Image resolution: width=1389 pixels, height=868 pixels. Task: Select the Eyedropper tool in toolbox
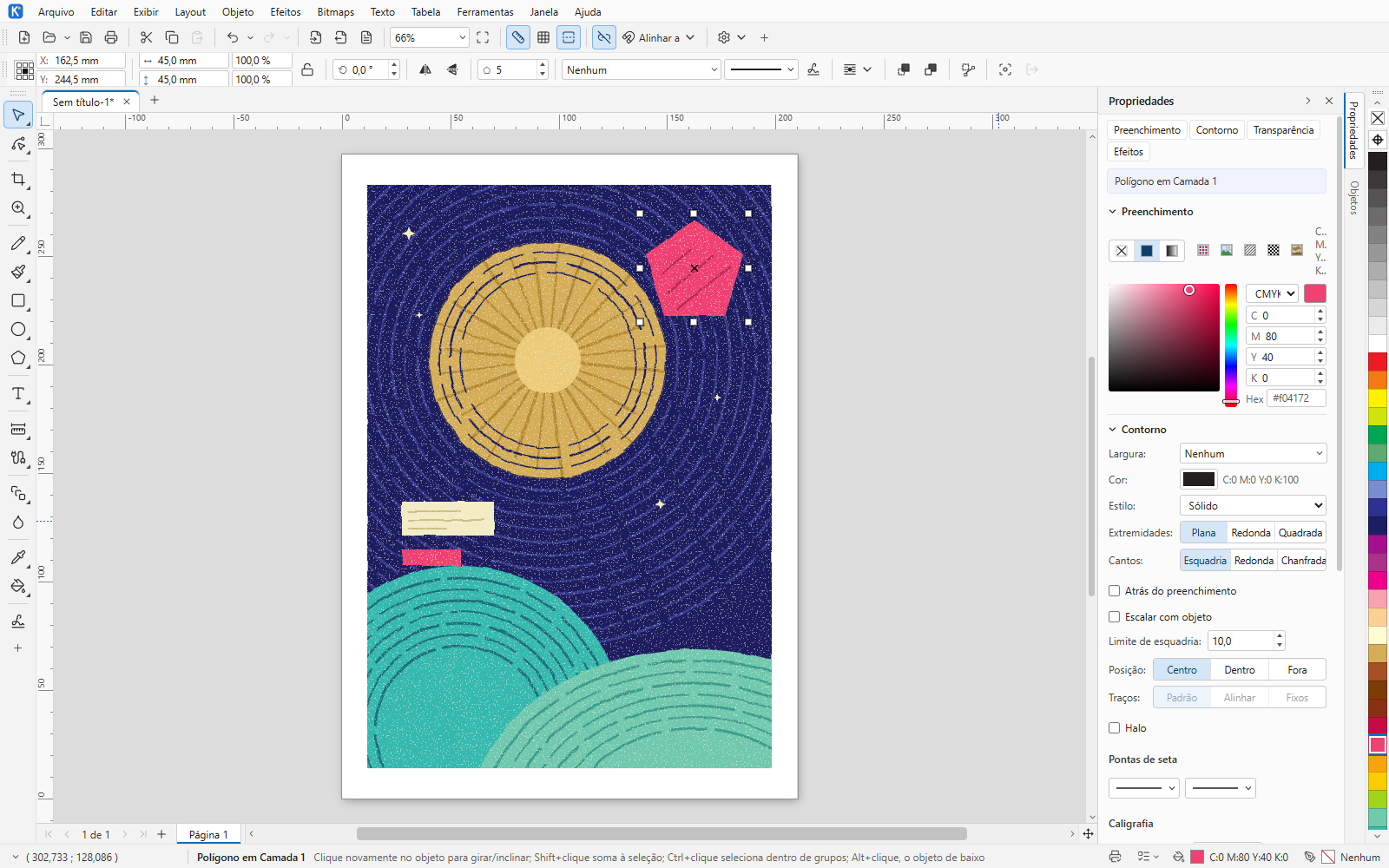pos(18,557)
